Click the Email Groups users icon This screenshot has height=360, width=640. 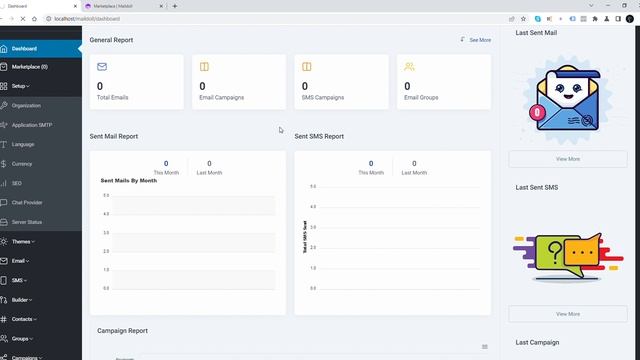[x=409, y=67]
